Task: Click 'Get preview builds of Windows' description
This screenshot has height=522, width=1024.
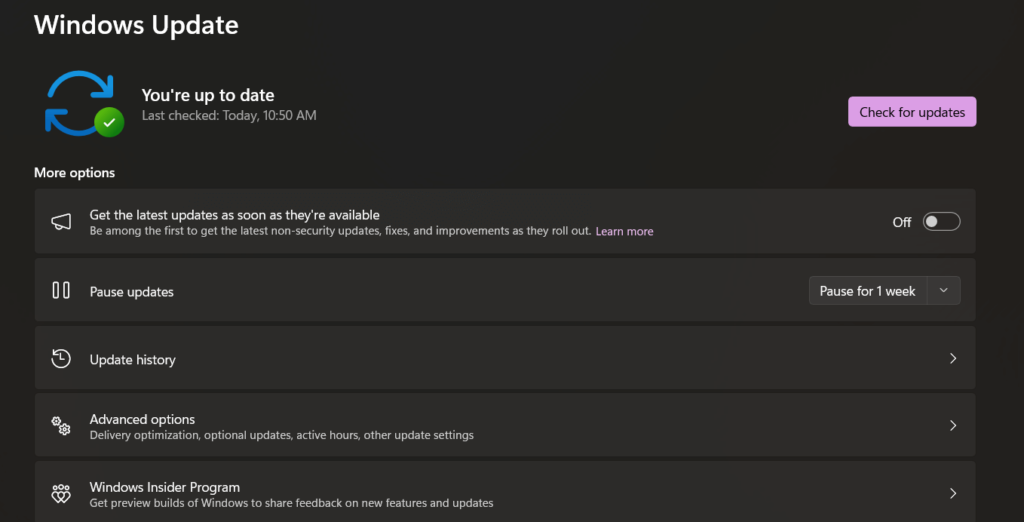Action: click(x=291, y=503)
